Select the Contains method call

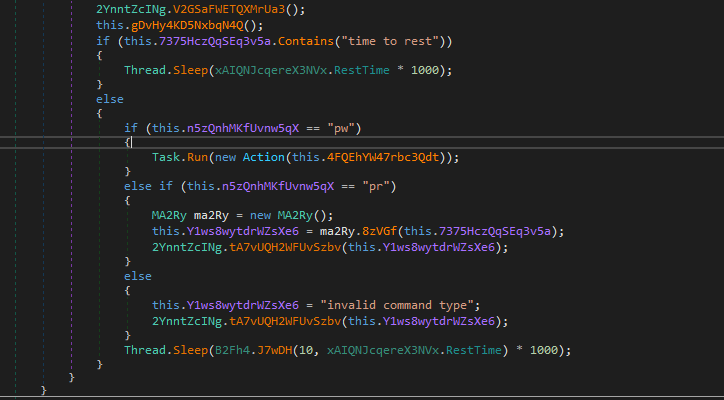click(x=306, y=41)
